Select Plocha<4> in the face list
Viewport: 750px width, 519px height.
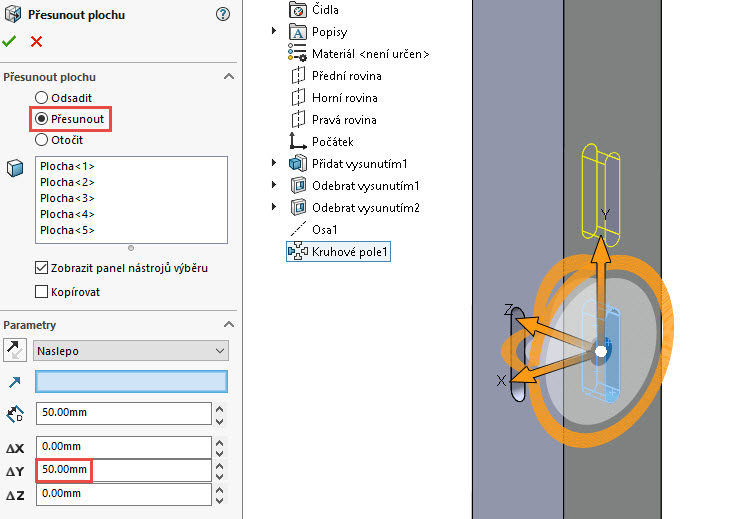click(67, 214)
